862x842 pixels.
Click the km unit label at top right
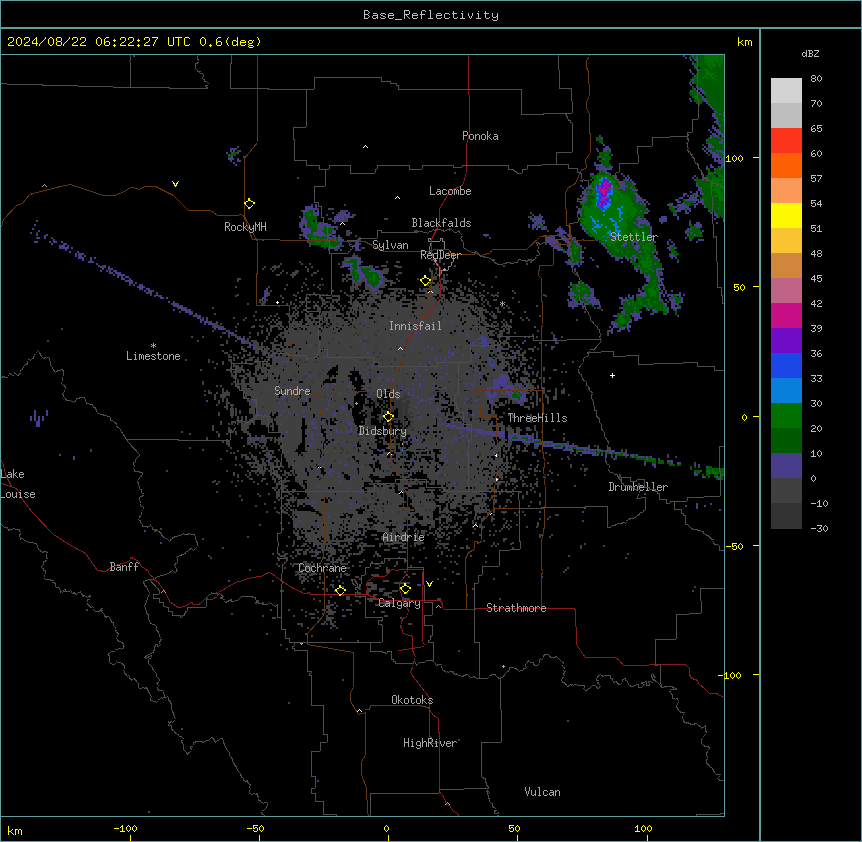pos(744,42)
